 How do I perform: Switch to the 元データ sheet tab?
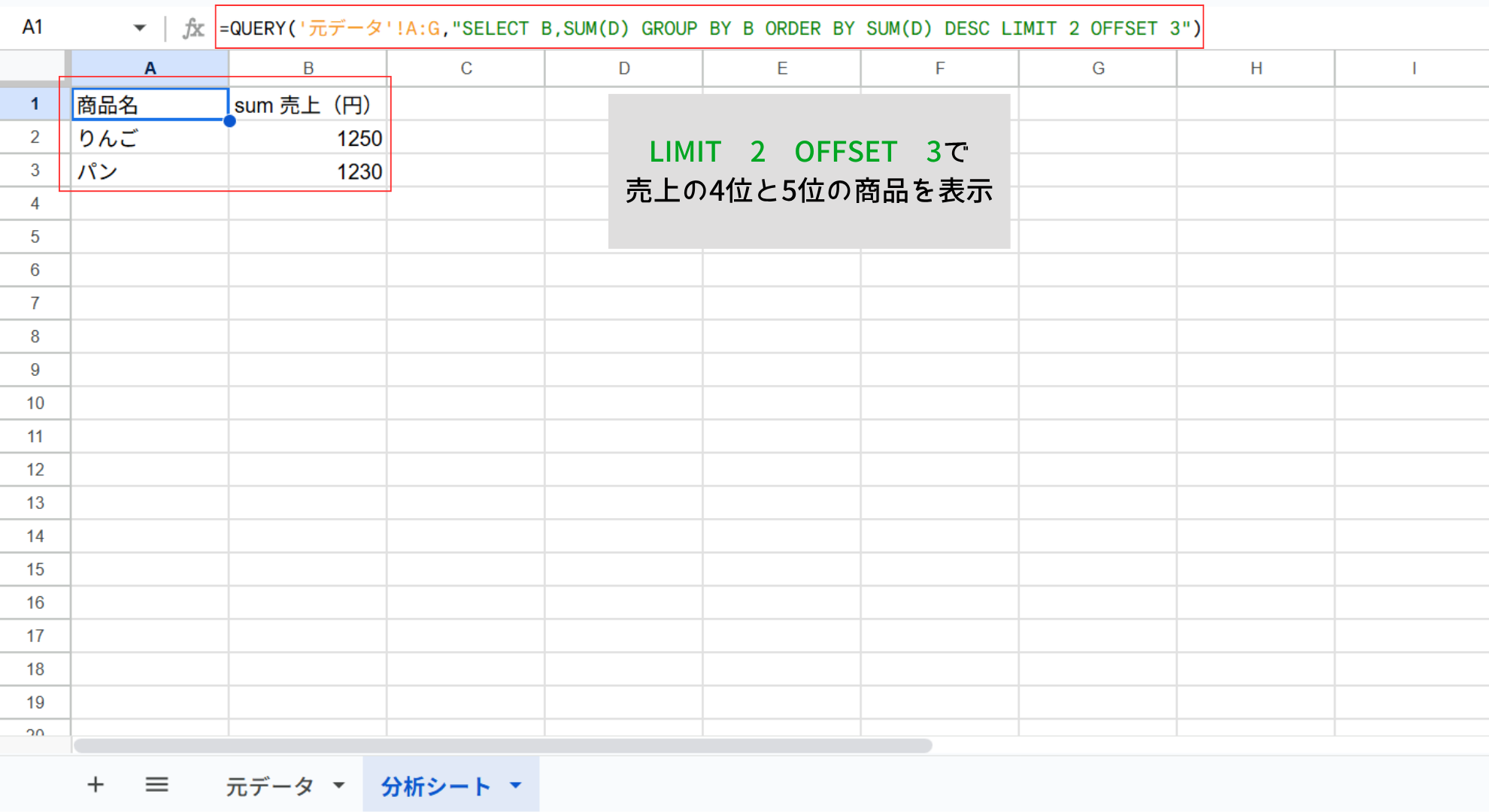point(269,786)
